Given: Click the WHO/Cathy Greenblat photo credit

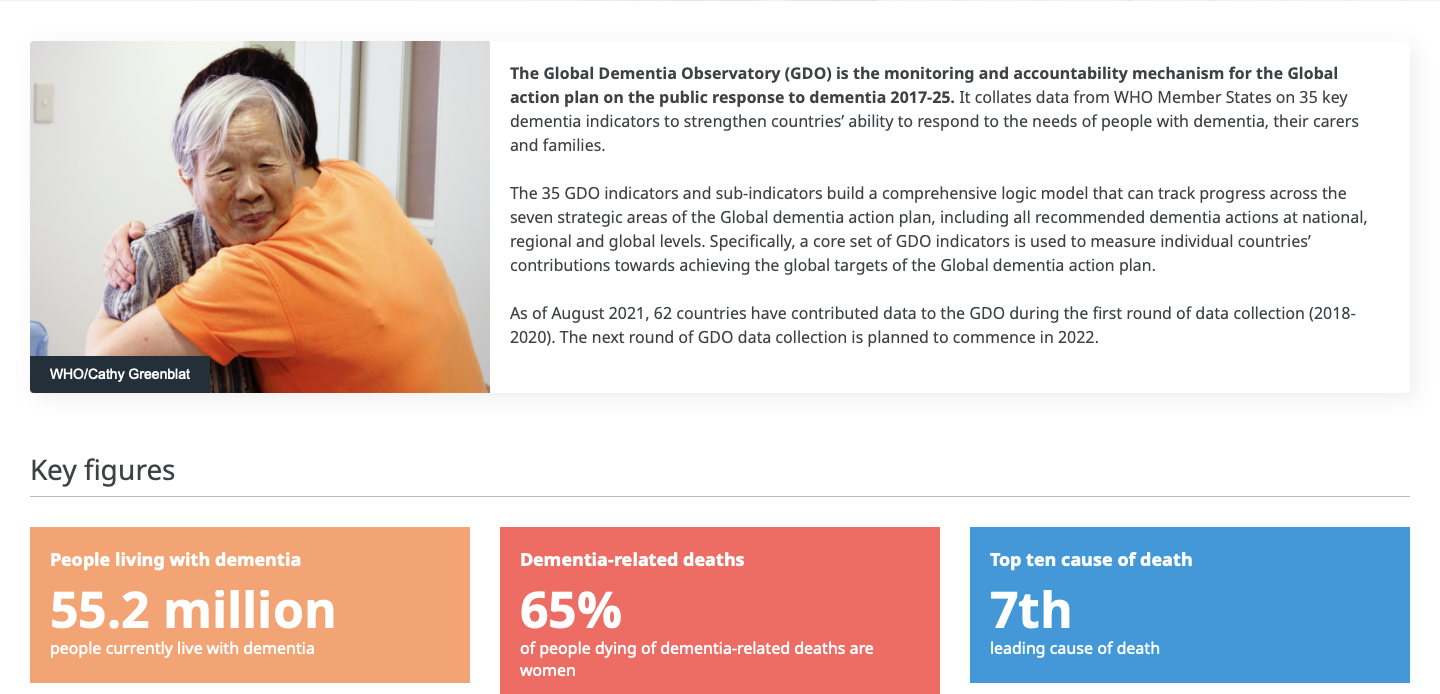Looking at the screenshot, I should point(120,375).
